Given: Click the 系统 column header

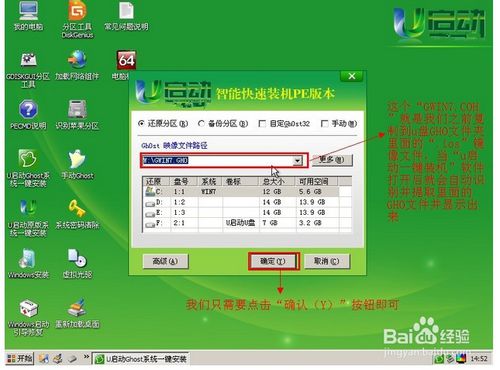Looking at the screenshot, I should [x=210, y=181].
